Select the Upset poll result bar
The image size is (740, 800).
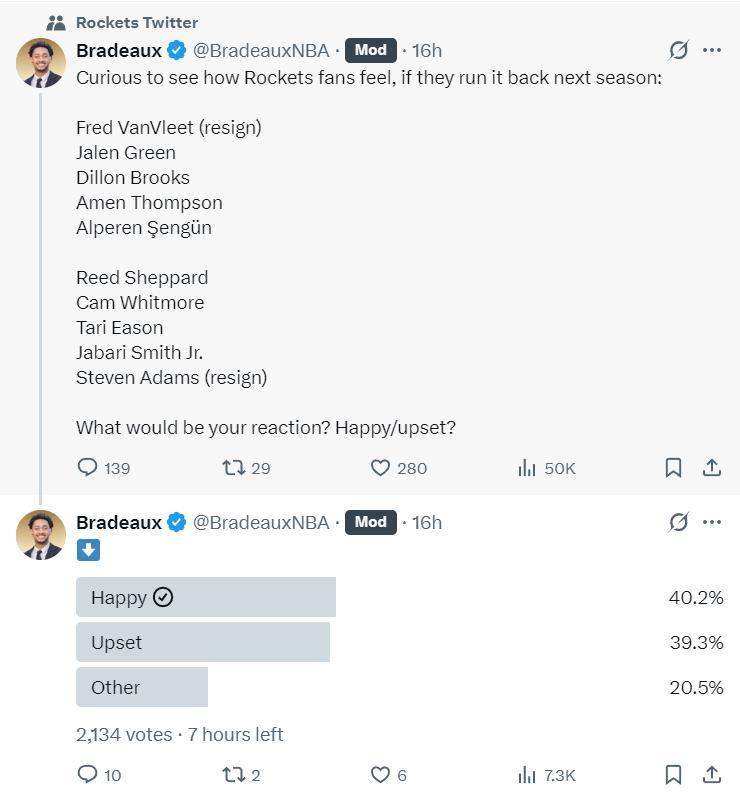pos(202,642)
